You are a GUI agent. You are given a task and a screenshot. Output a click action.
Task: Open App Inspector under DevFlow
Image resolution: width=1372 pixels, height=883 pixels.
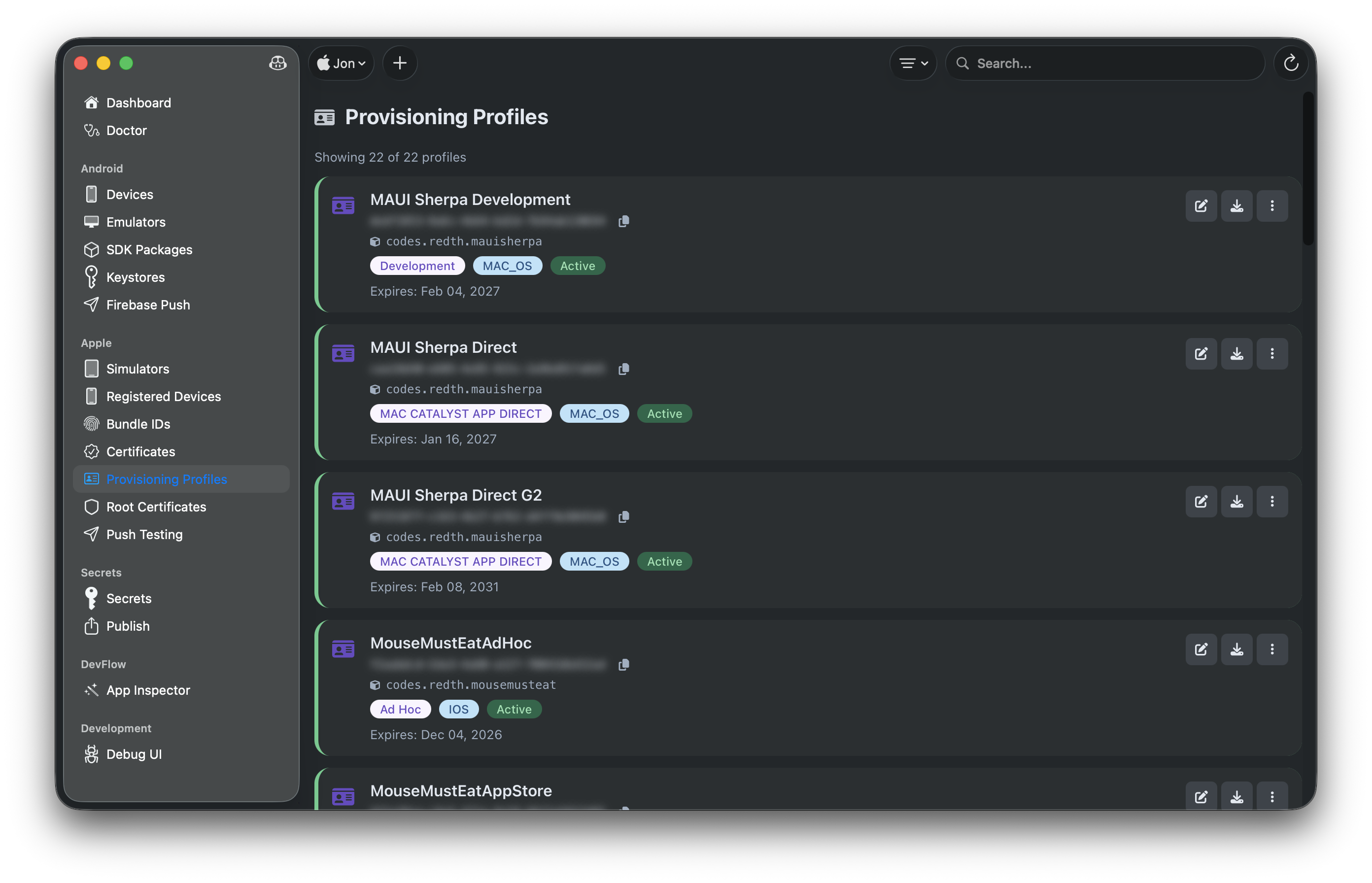click(148, 690)
